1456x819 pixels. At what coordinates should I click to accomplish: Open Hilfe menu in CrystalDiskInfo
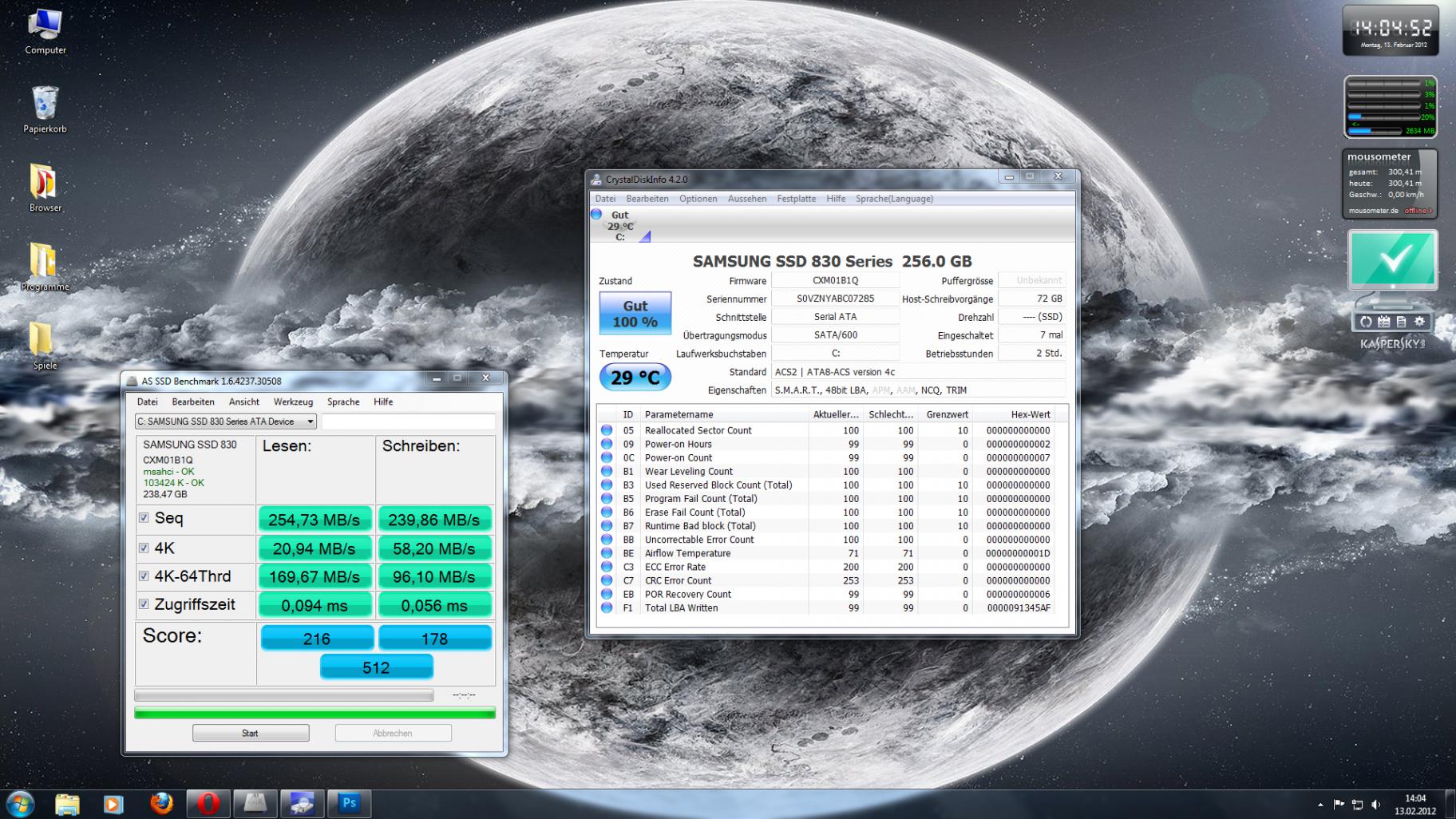(x=837, y=199)
